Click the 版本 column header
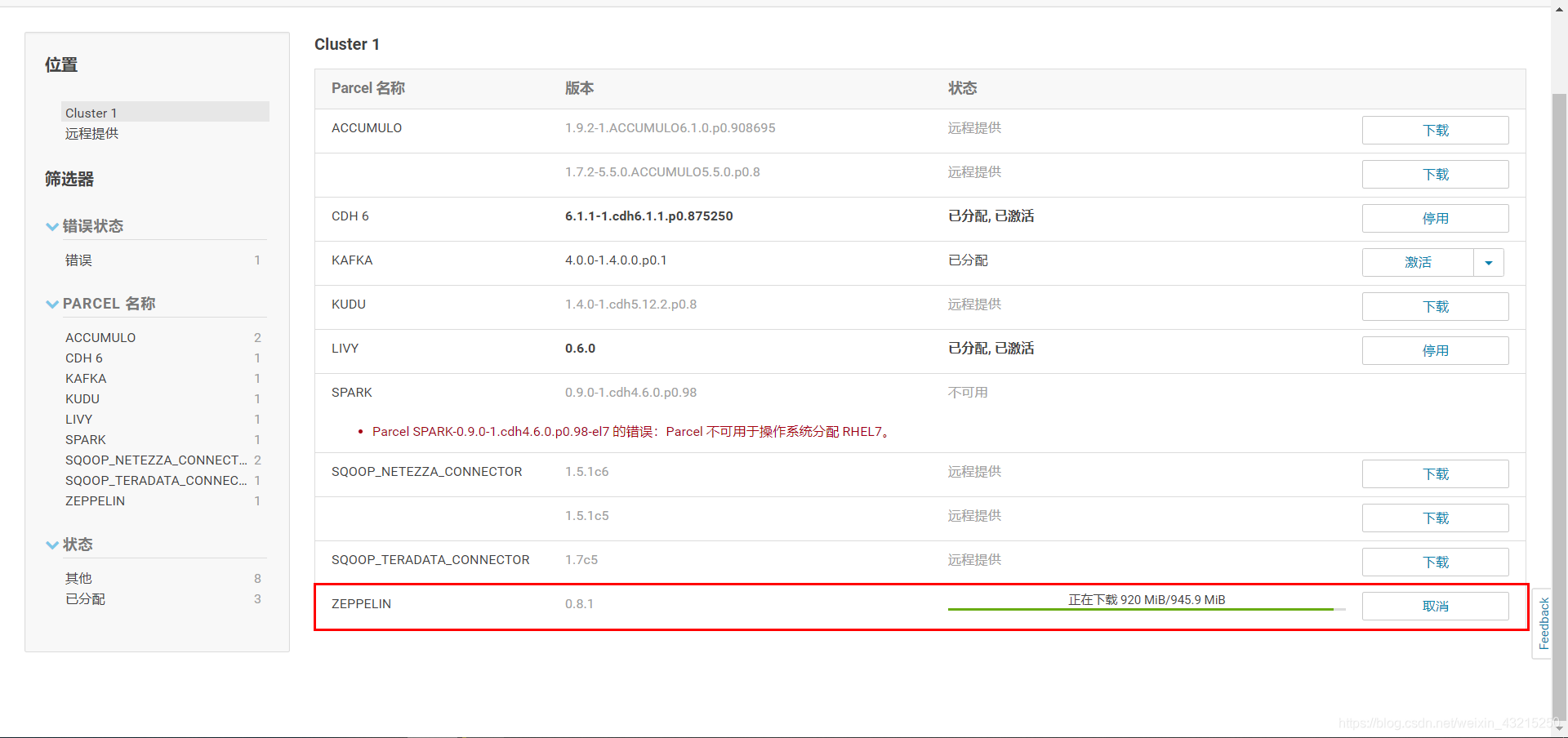Screen dimensions: 1568x738 pyautogui.click(x=579, y=88)
